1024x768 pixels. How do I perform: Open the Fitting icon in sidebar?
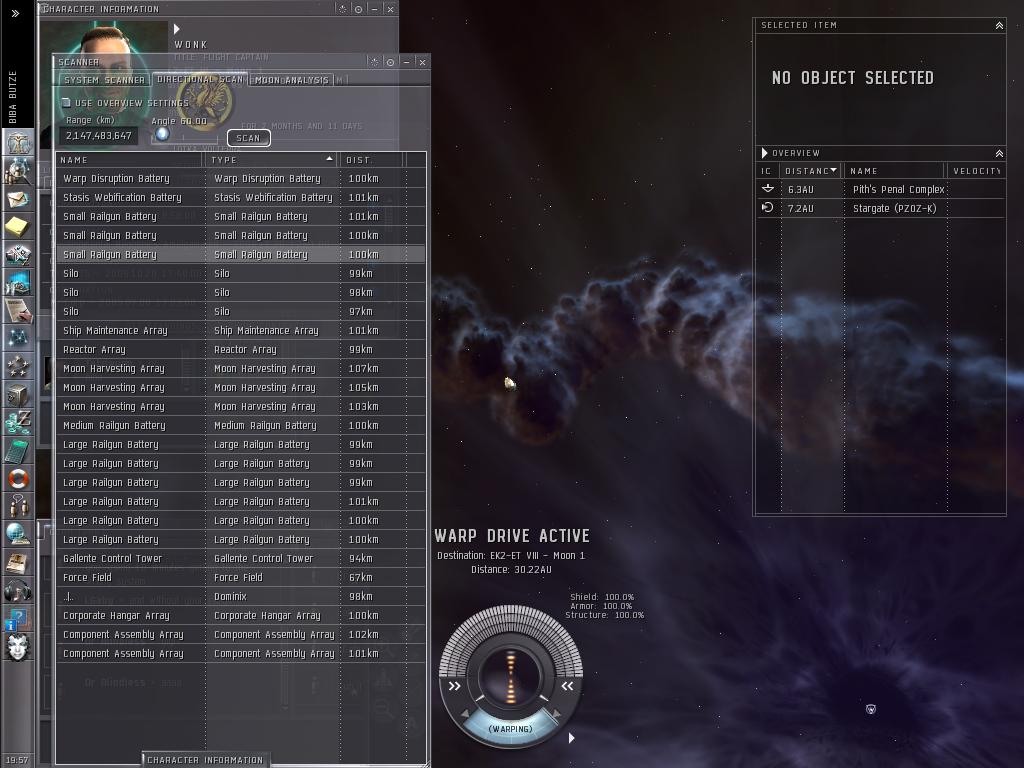[18, 255]
